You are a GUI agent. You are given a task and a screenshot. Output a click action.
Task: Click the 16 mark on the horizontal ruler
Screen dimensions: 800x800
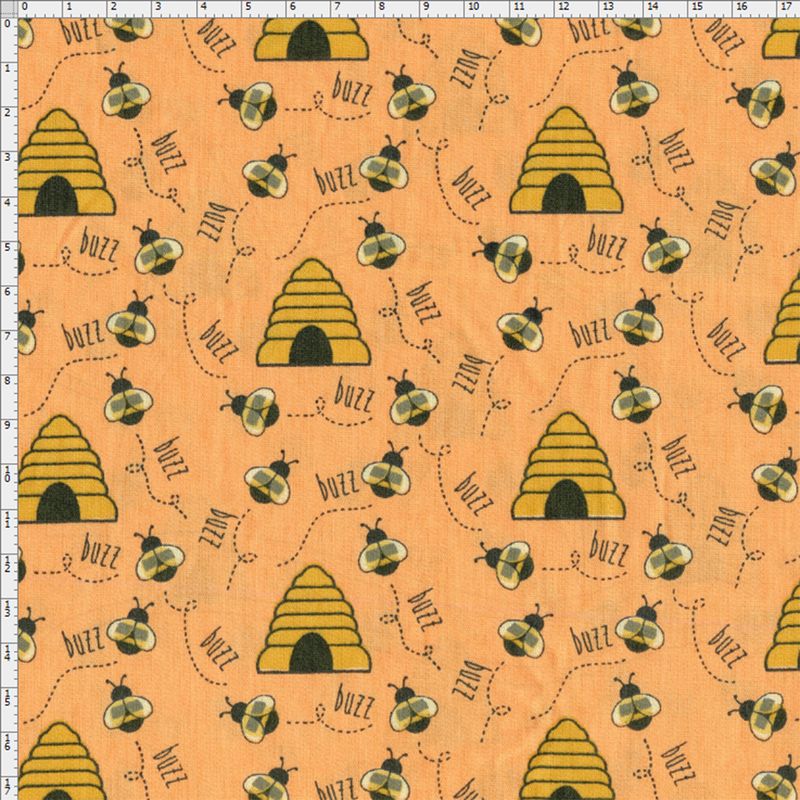[x=742, y=7]
